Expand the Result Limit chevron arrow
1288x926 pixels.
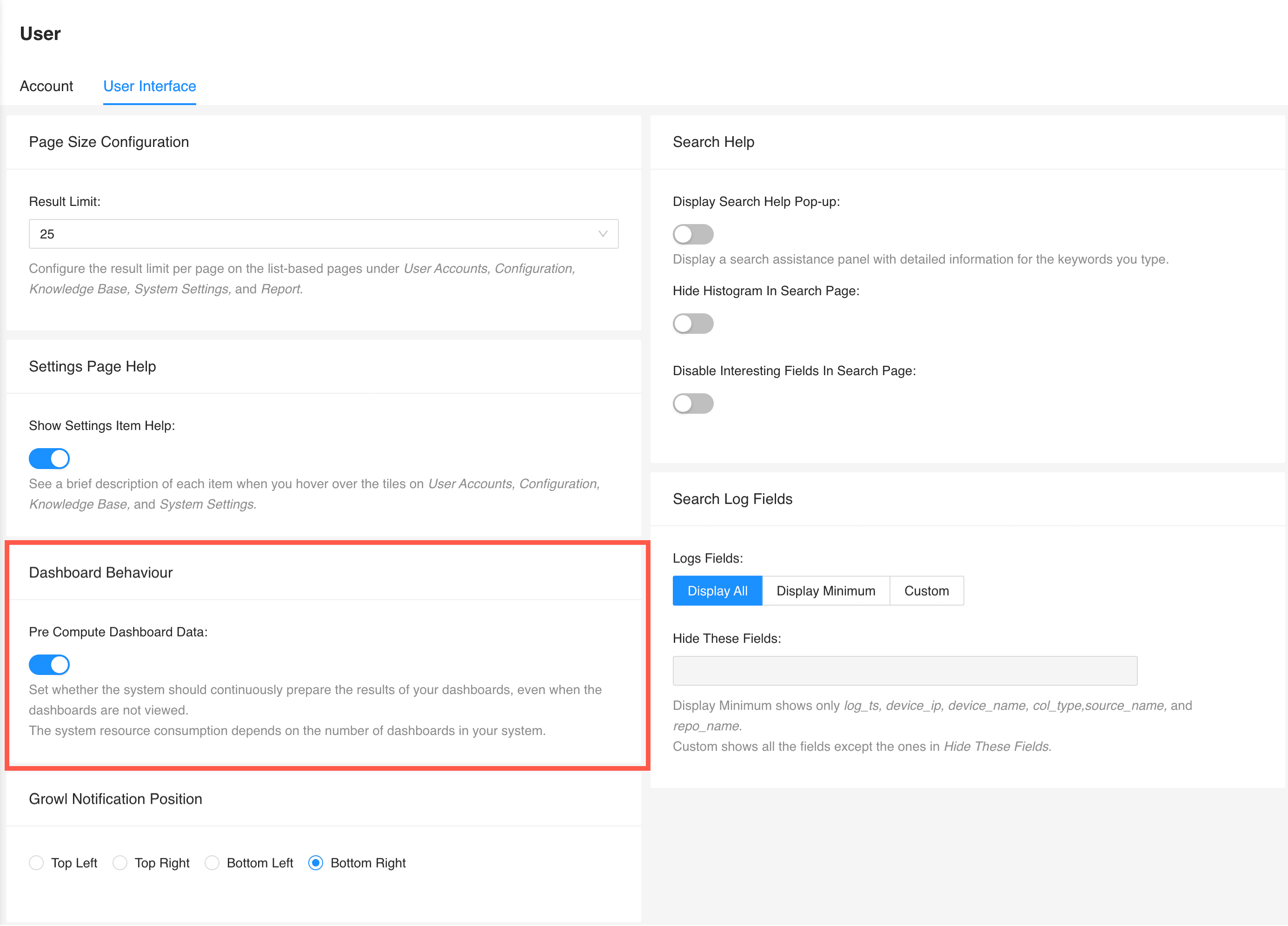(x=603, y=233)
